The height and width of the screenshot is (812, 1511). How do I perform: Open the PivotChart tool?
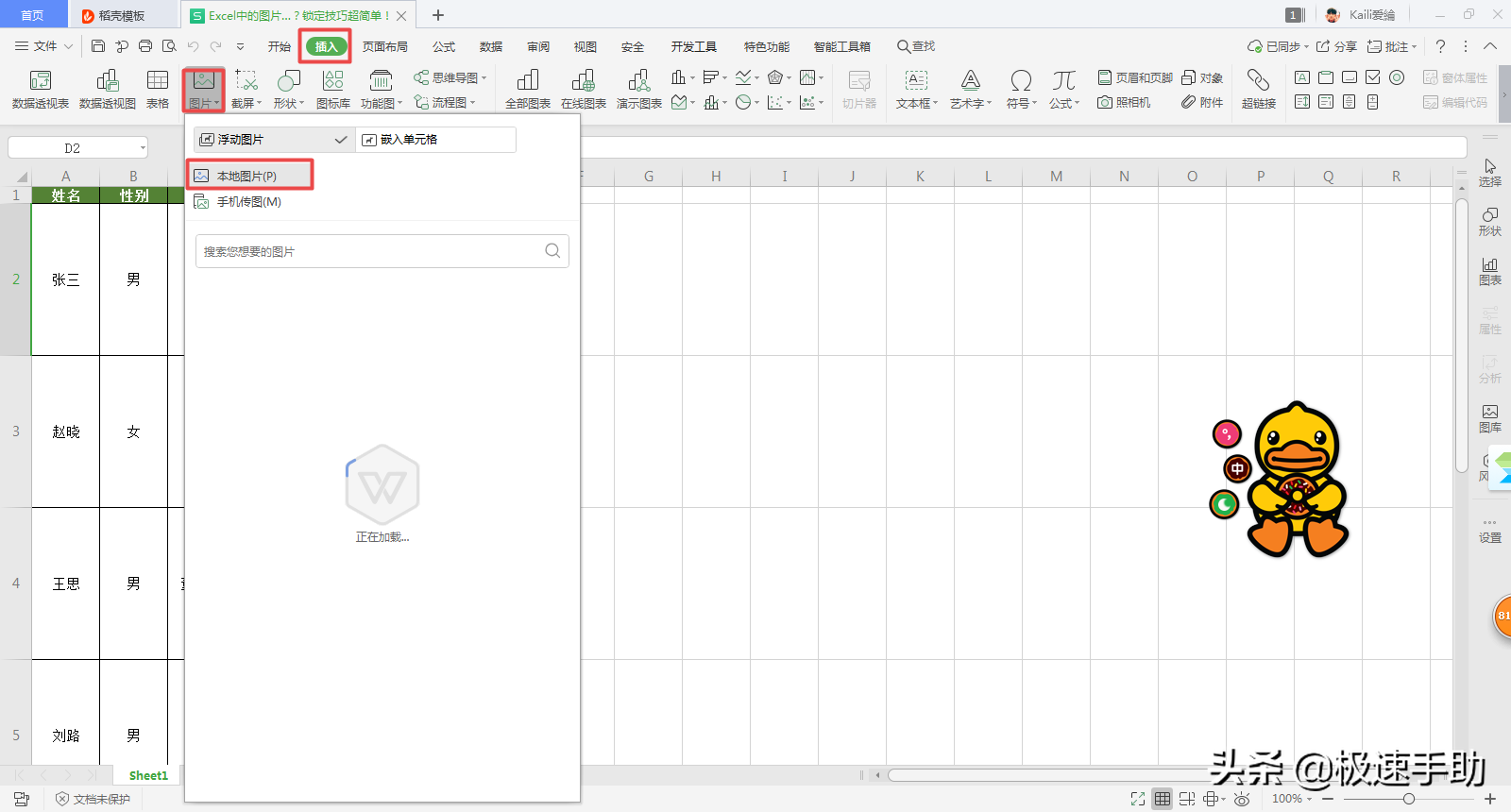(x=108, y=90)
